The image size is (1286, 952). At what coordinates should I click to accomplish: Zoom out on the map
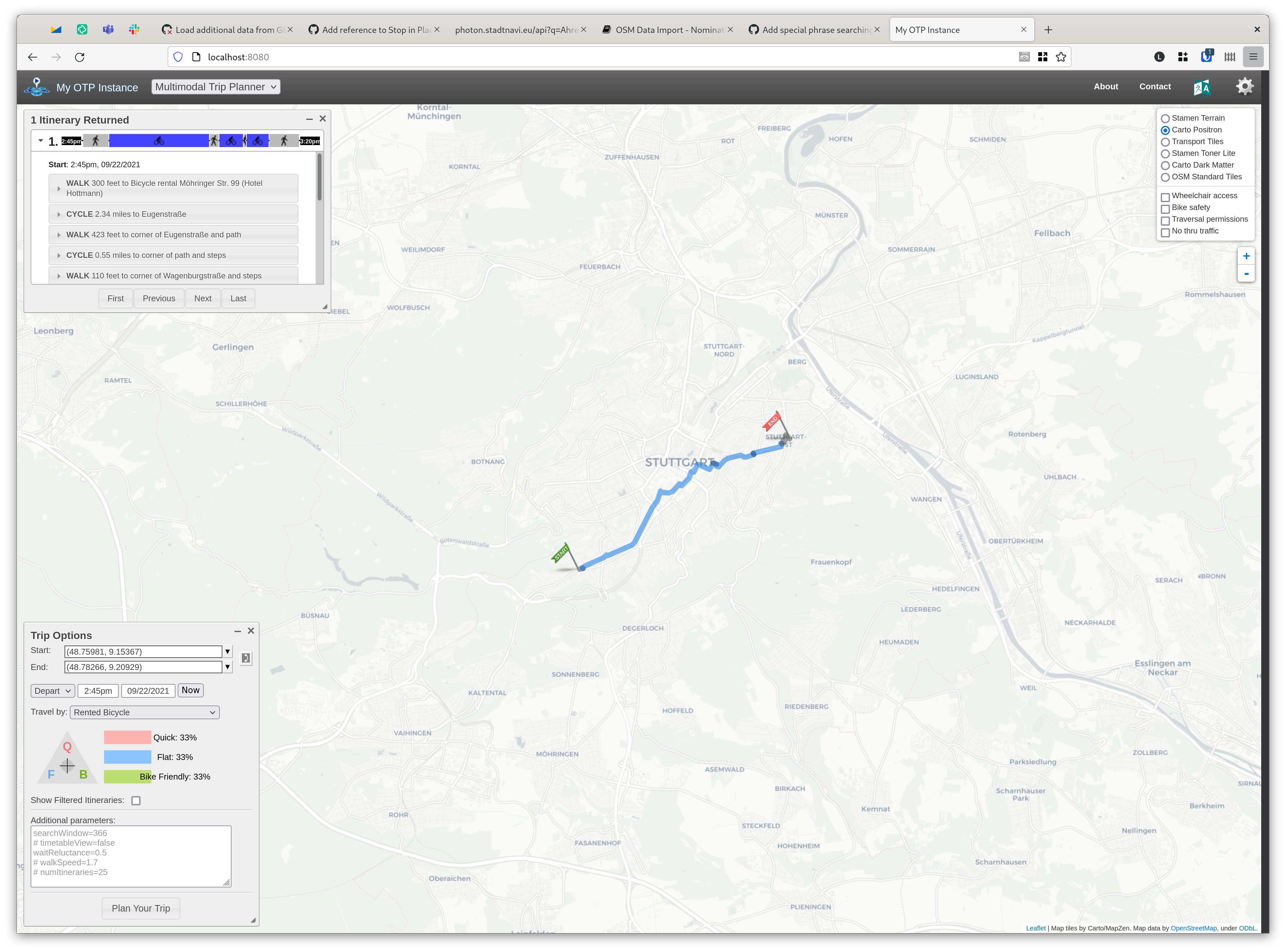coord(1246,274)
